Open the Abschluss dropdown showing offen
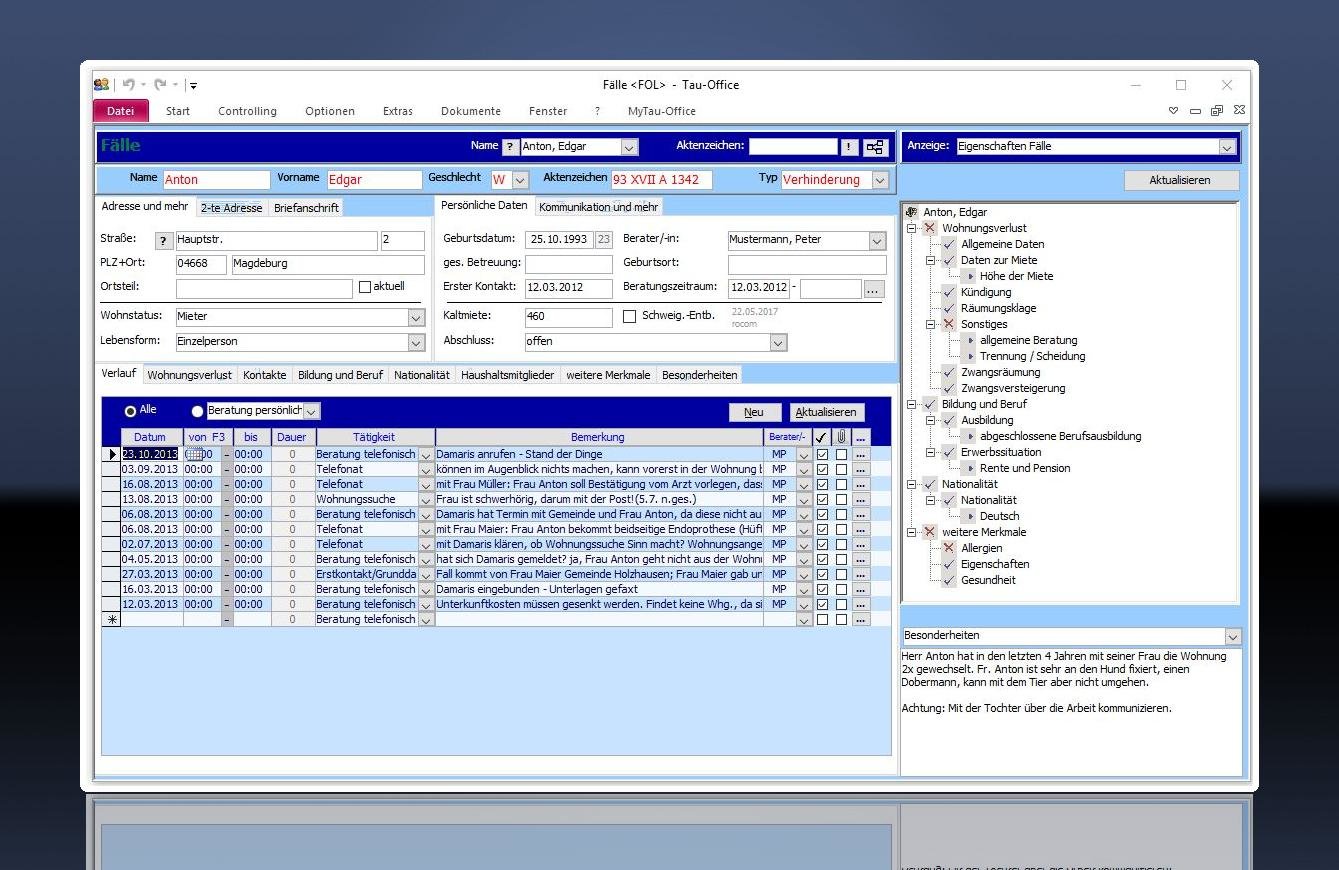Screen dimensions: 1339x870 [778, 342]
